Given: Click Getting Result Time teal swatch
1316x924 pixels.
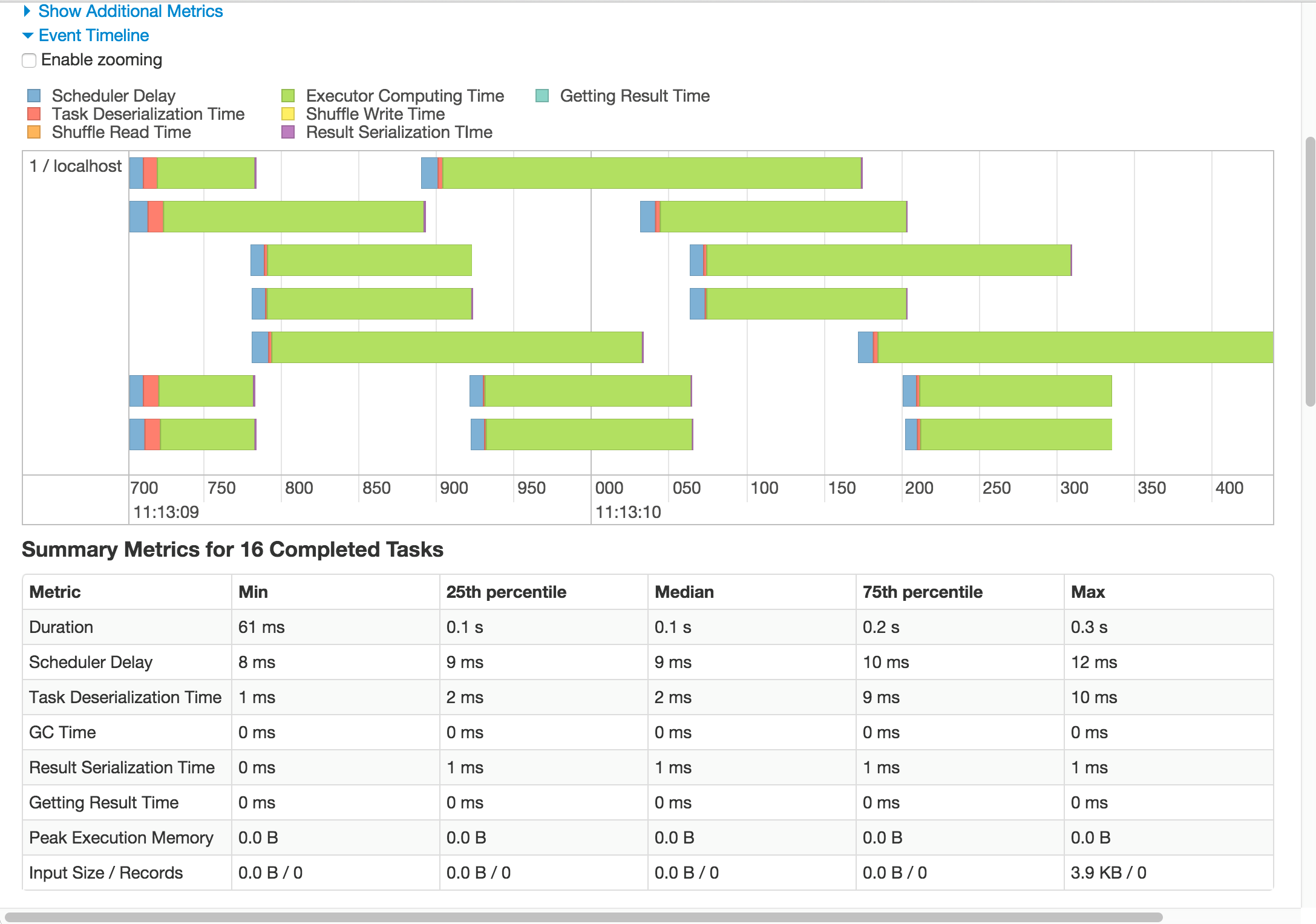Looking at the screenshot, I should (542, 96).
